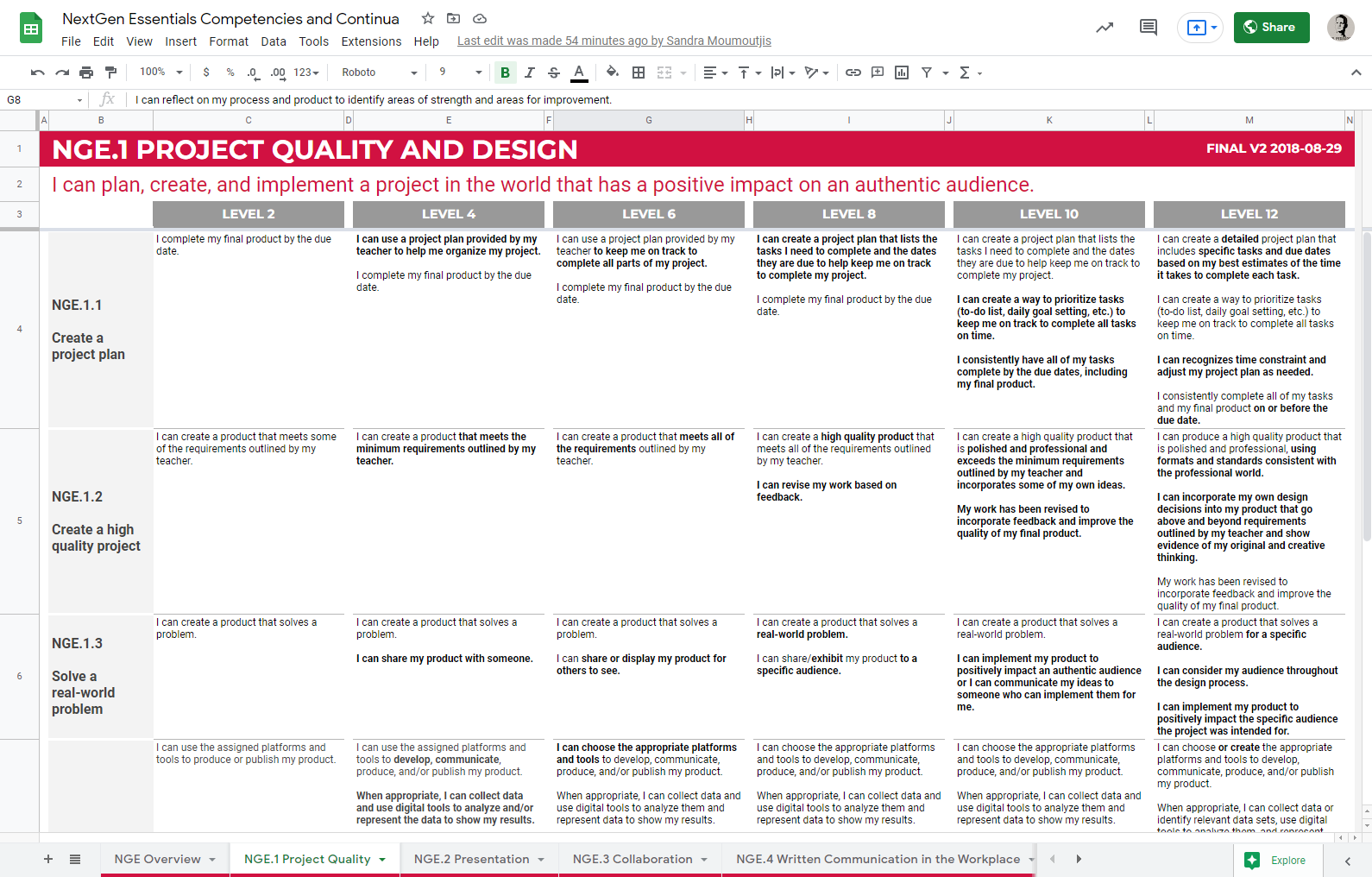
Task: Click the Insert chart icon
Action: coord(902,73)
